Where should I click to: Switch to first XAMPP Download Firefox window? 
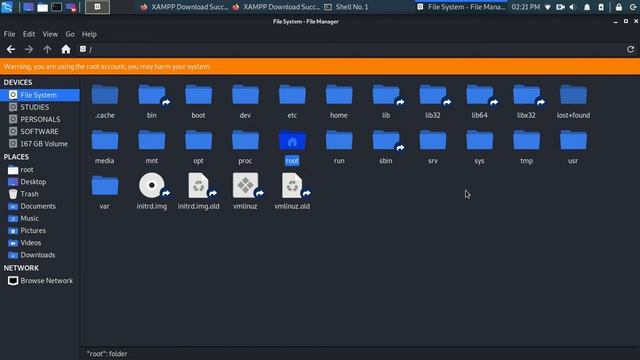184,7
